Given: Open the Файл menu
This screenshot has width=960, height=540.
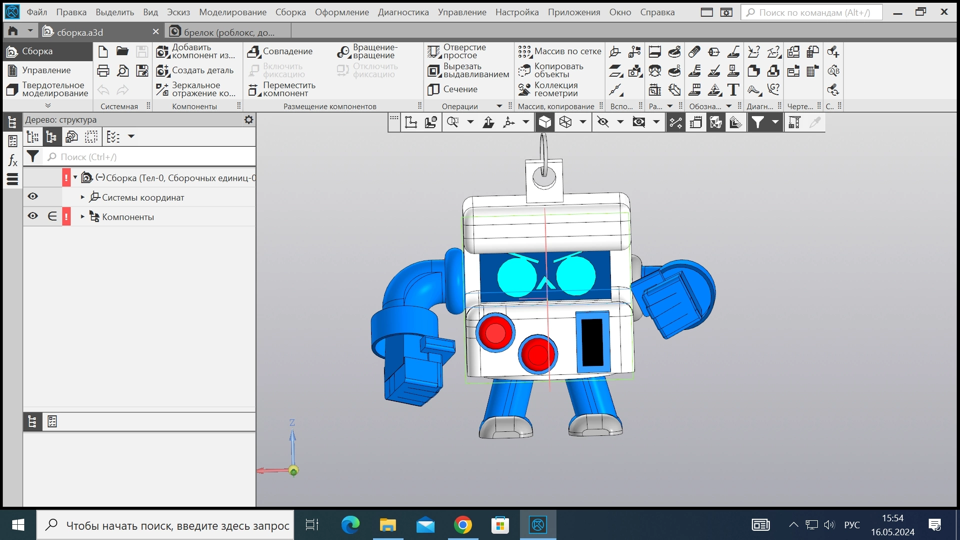Looking at the screenshot, I should click(37, 12).
